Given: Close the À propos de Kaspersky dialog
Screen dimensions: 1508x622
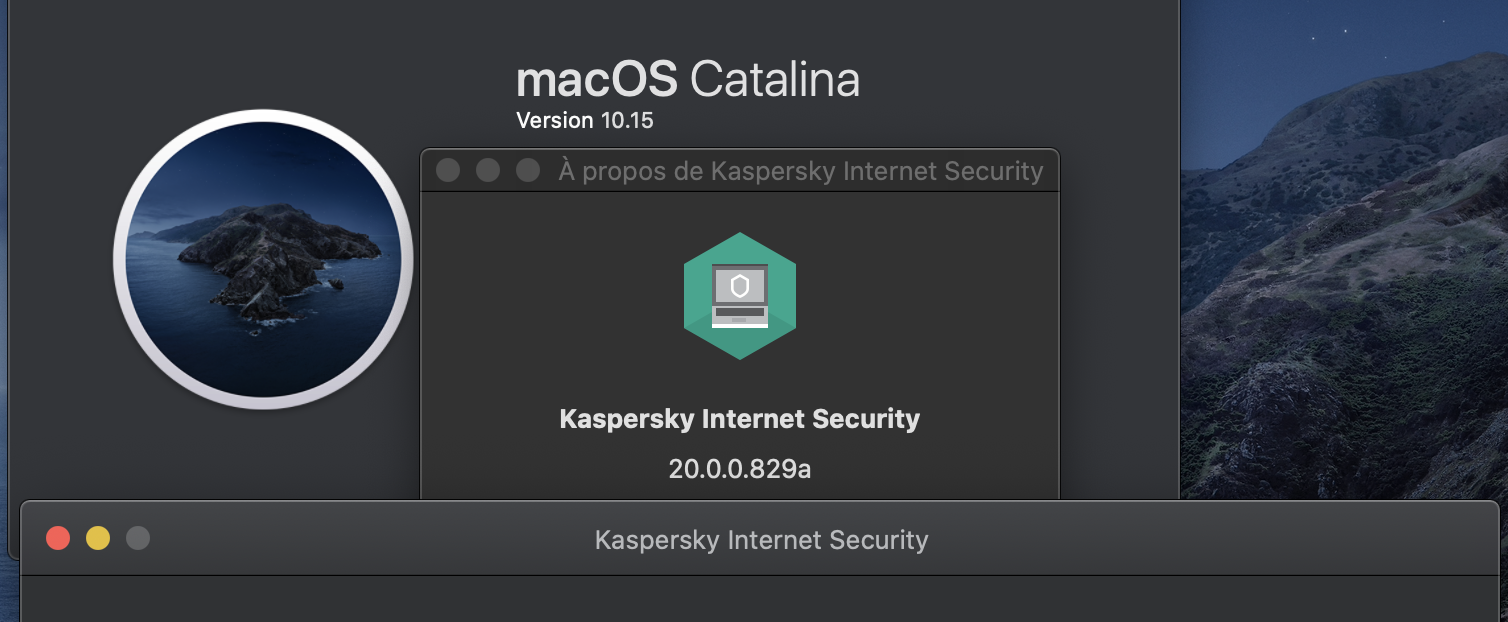Looking at the screenshot, I should click(448, 171).
